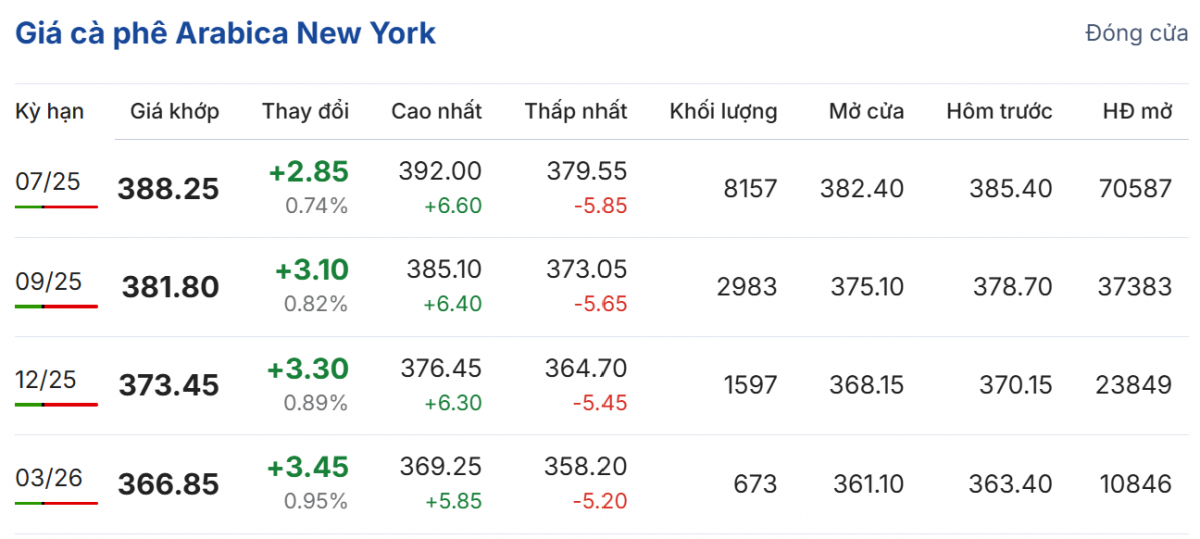This screenshot has height=539, width=1200.
Task: Click the Cao nhất column header
Action: point(436,111)
